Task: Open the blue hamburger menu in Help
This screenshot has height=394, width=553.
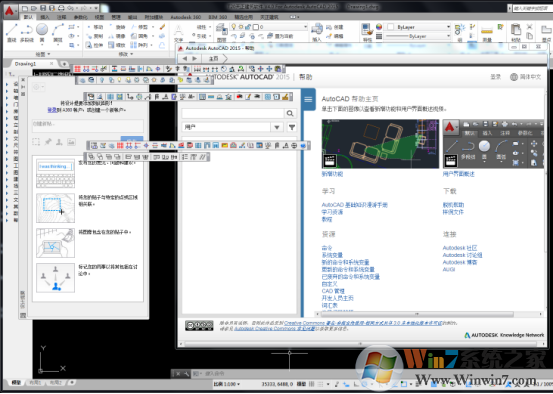Action: (308, 99)
